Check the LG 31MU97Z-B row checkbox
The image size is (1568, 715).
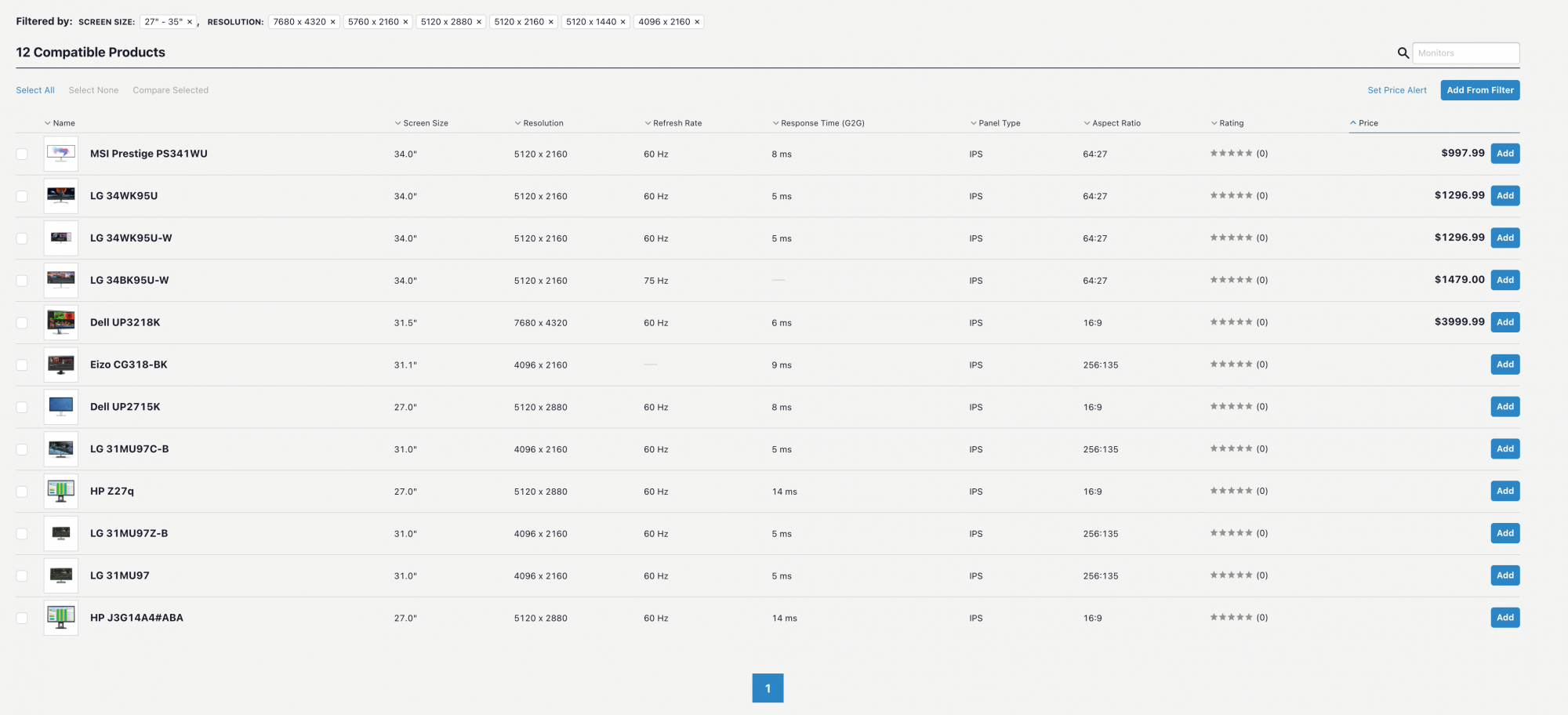[22, 534]
